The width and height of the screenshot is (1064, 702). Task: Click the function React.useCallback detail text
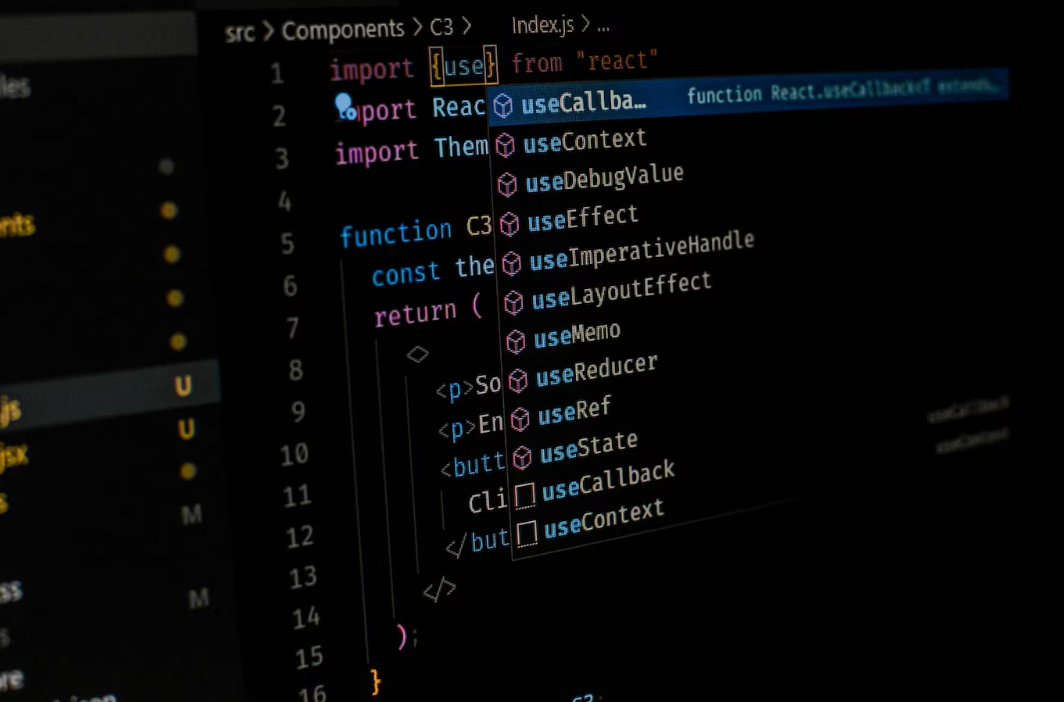pos(843,90)
